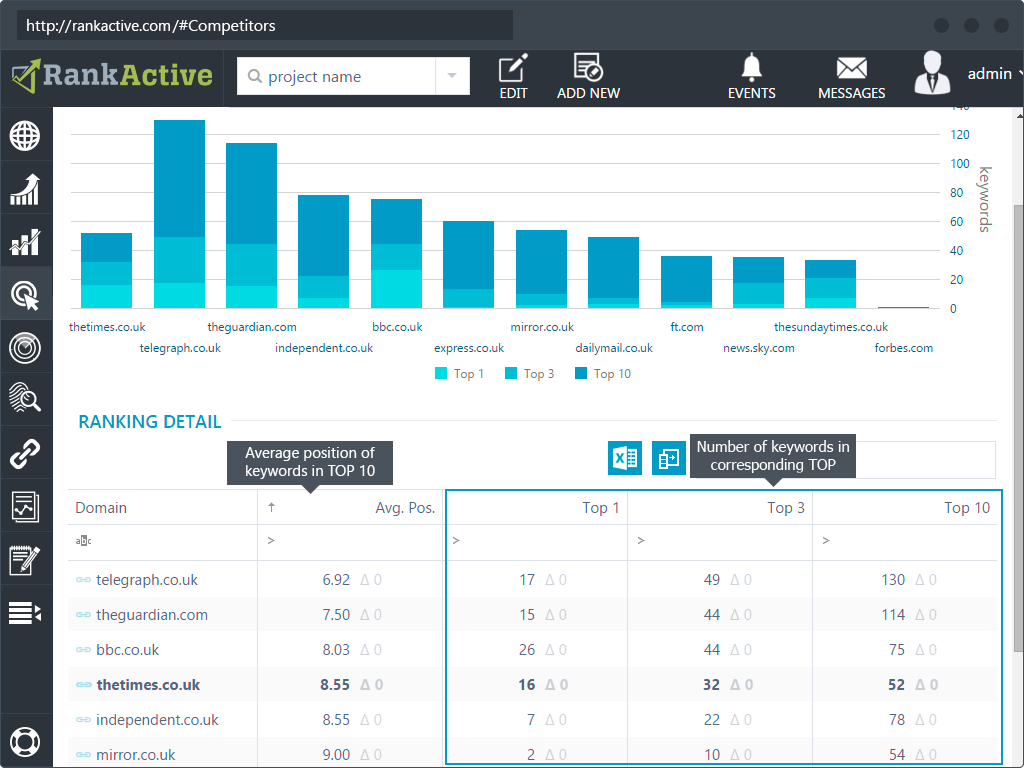Focus the project name search field
Viewport: 1024px width, 768px height.
pos(336,76)
